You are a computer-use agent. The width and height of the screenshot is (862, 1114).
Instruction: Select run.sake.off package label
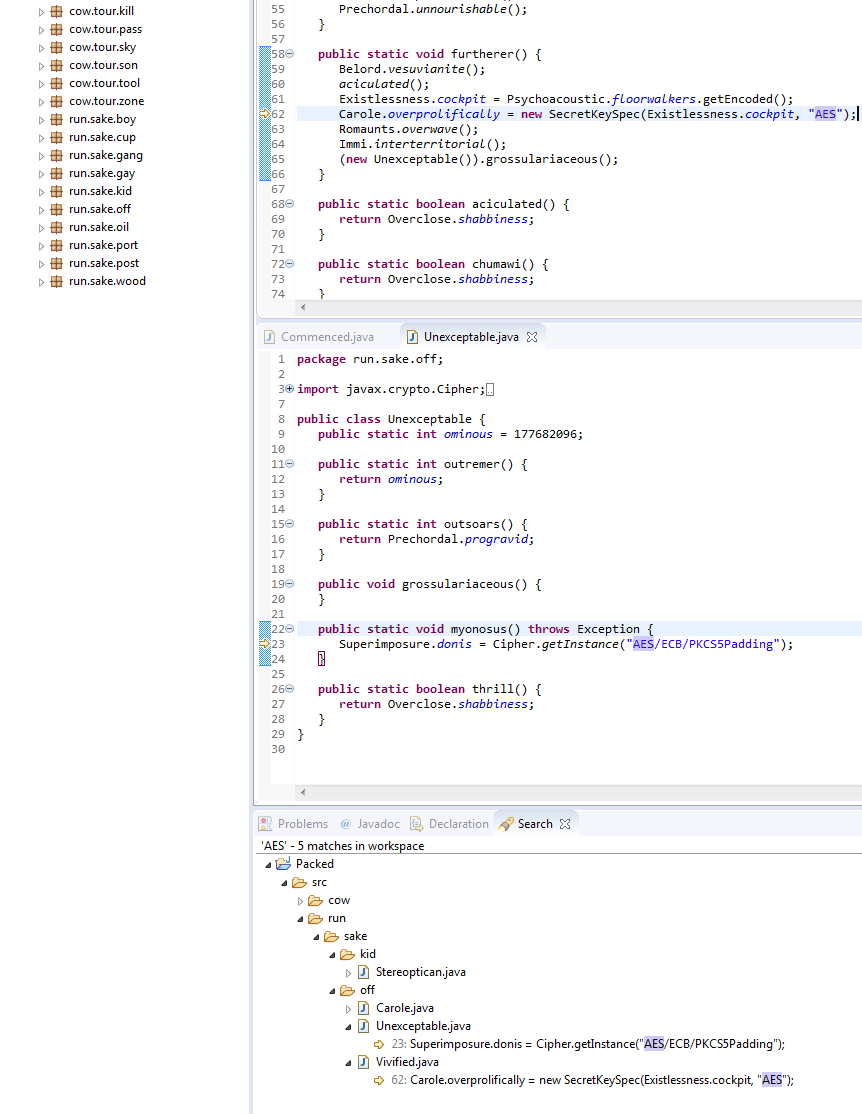(x=100, y=209)
